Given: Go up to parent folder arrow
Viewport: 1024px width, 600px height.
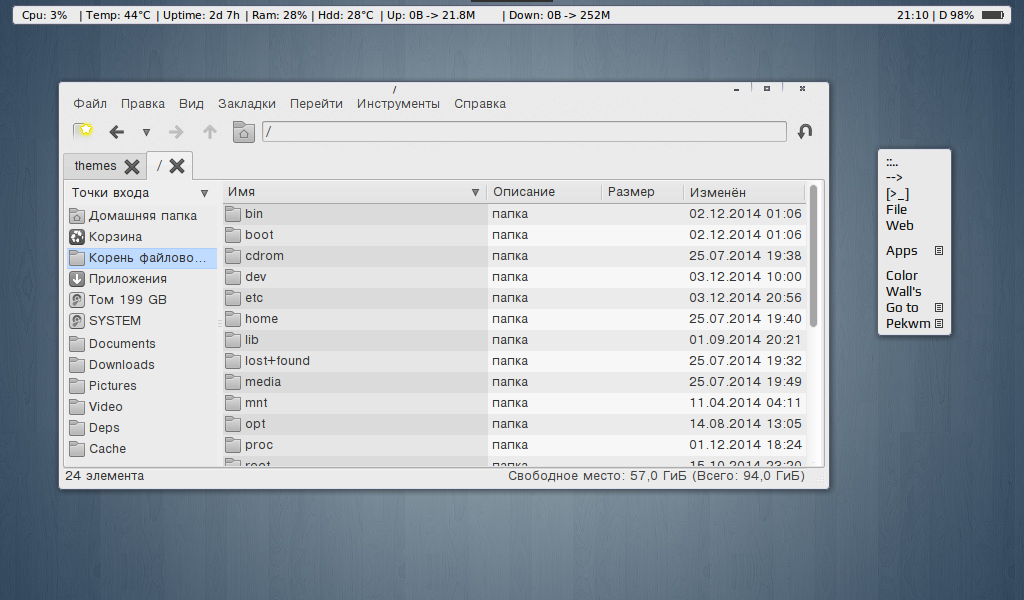Looking at the screenshot, I should 210,132.
